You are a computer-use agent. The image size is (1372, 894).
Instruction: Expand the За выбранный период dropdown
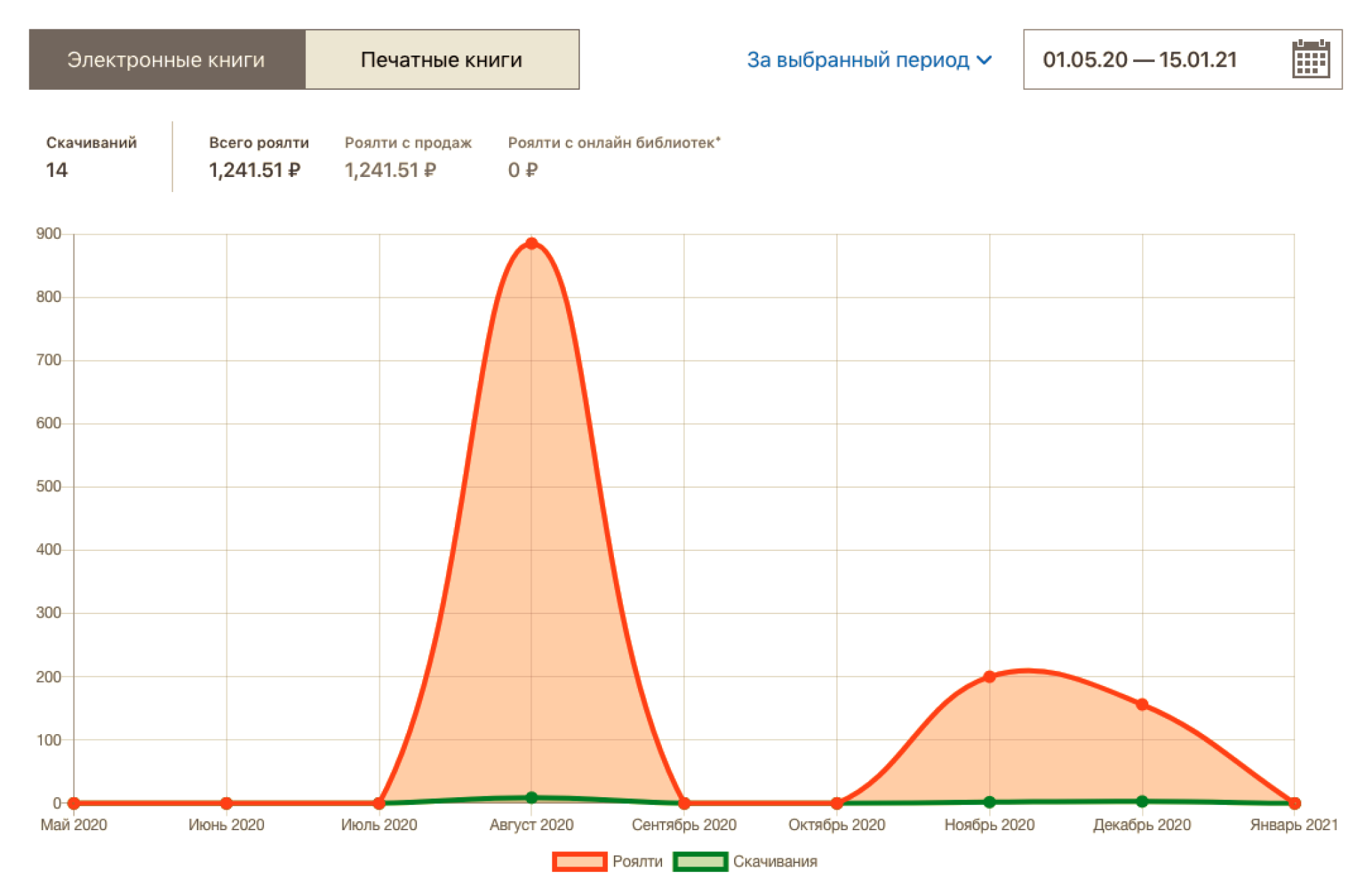(x=869, y=60)
